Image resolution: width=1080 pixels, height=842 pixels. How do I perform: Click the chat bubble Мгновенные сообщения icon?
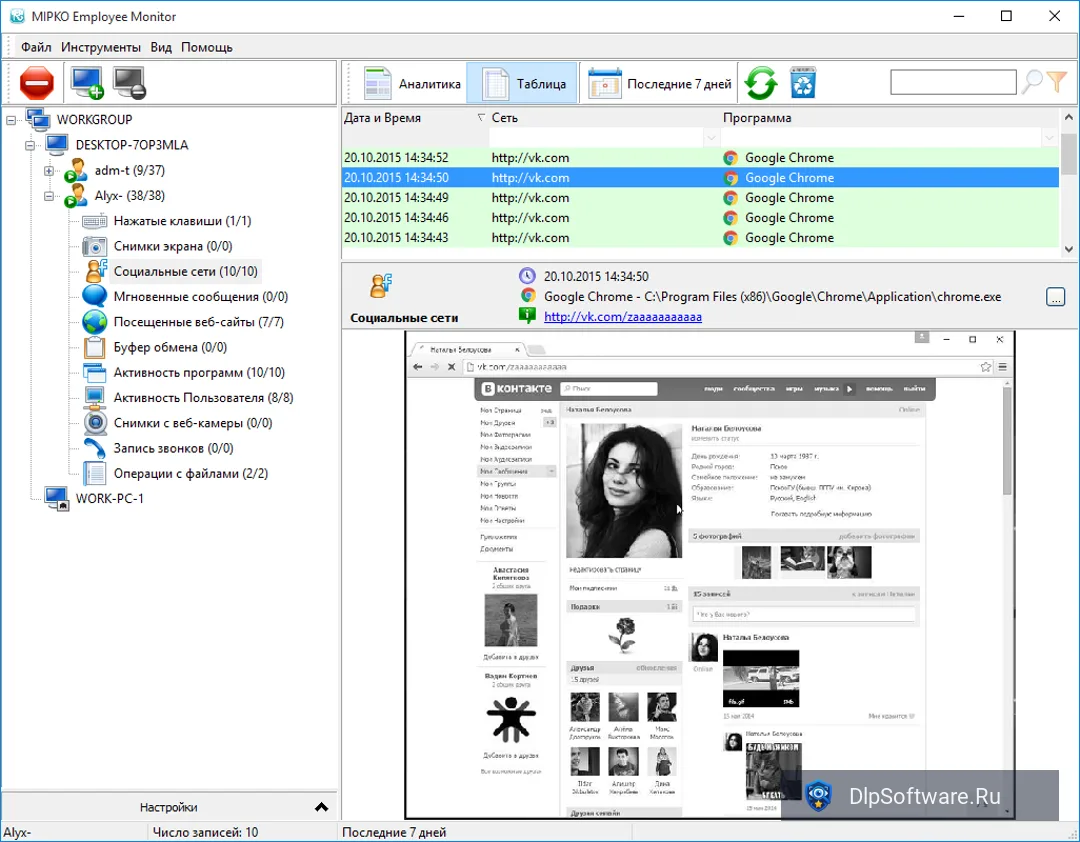94,296
